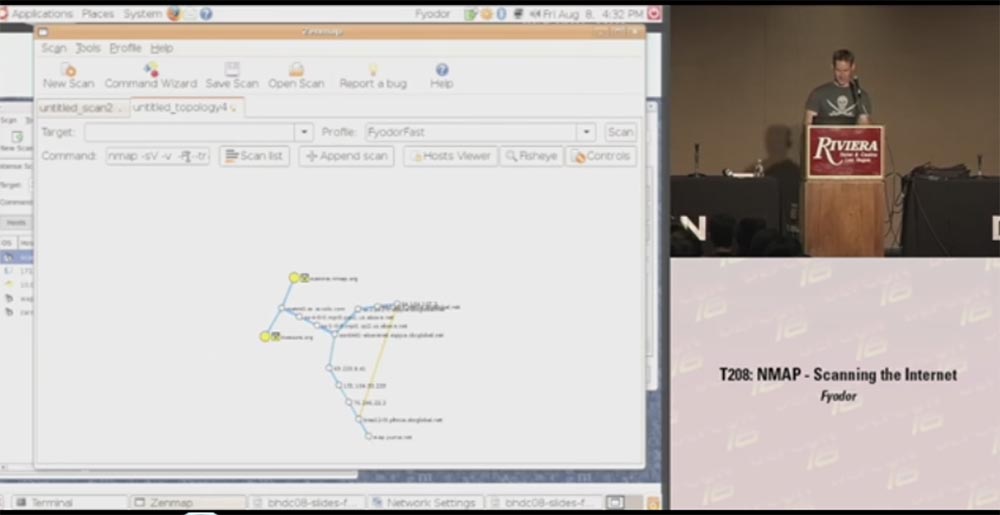Viewport: 1000px width, 515px height.
Task: Click the blue help icon in top panel
Action: click(x=206, y=13)
